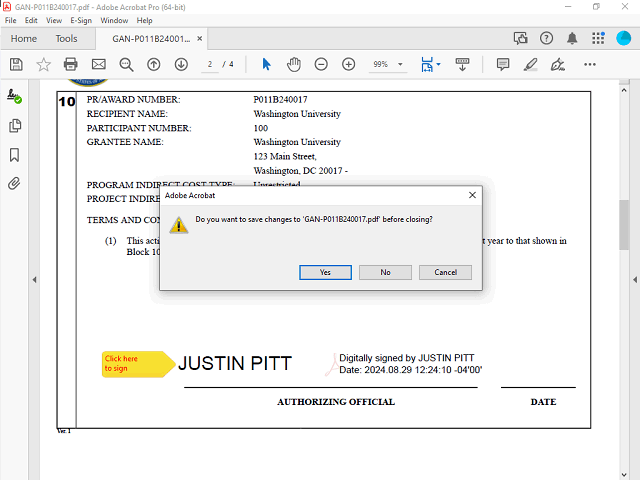Open the Find text magnifier icon
Screen dimensions: 640x480
tap(126, 64)
